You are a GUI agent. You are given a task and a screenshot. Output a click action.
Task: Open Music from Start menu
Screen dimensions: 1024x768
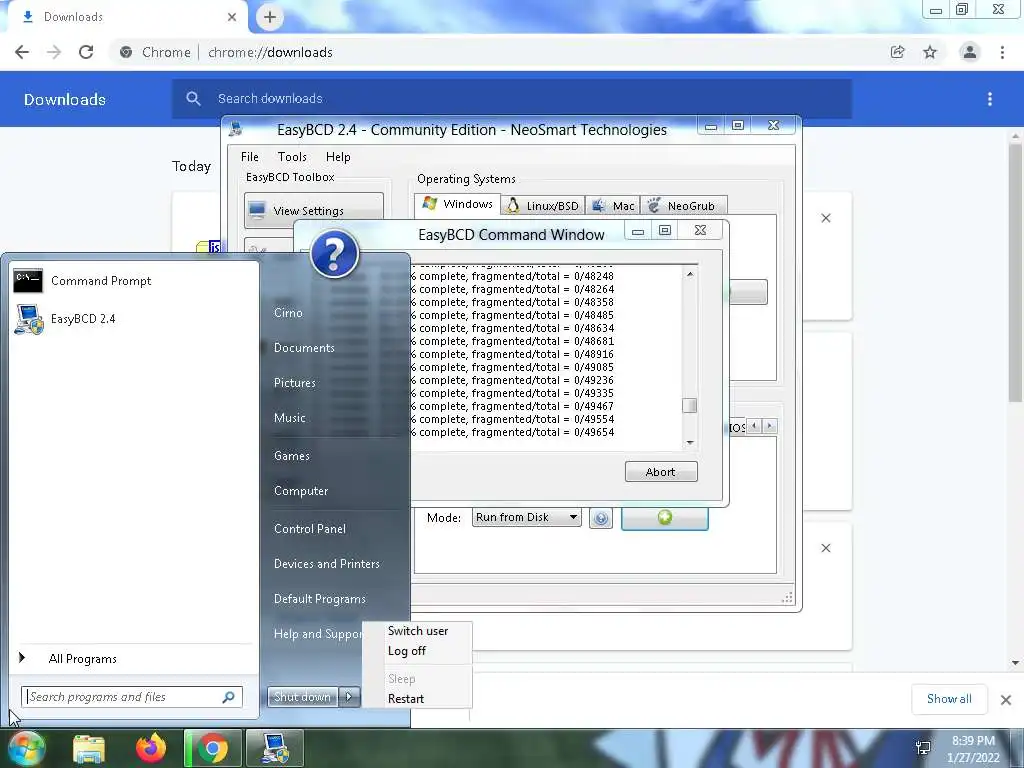(289, 418)
